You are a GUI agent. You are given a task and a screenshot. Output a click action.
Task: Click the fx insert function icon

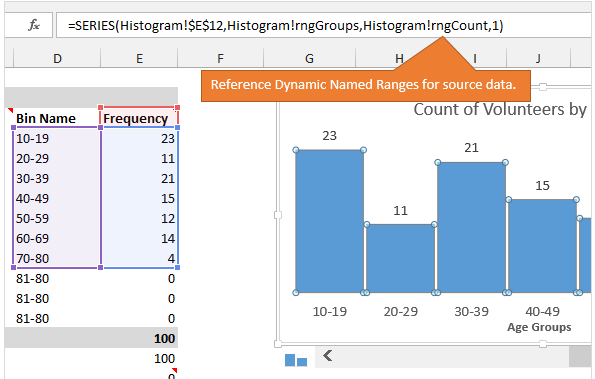click(34, 25)
